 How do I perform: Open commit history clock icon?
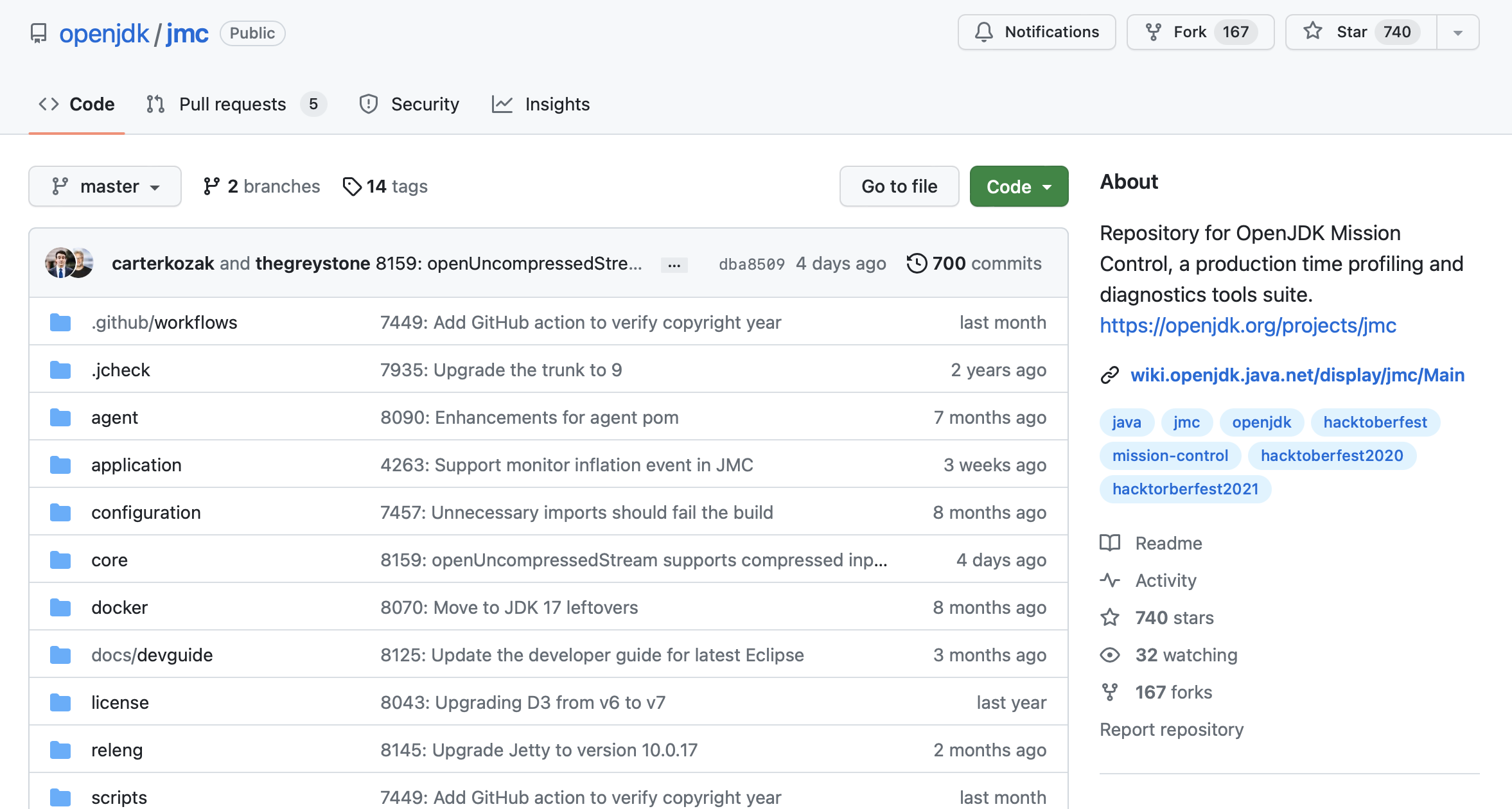click(917, 263)
